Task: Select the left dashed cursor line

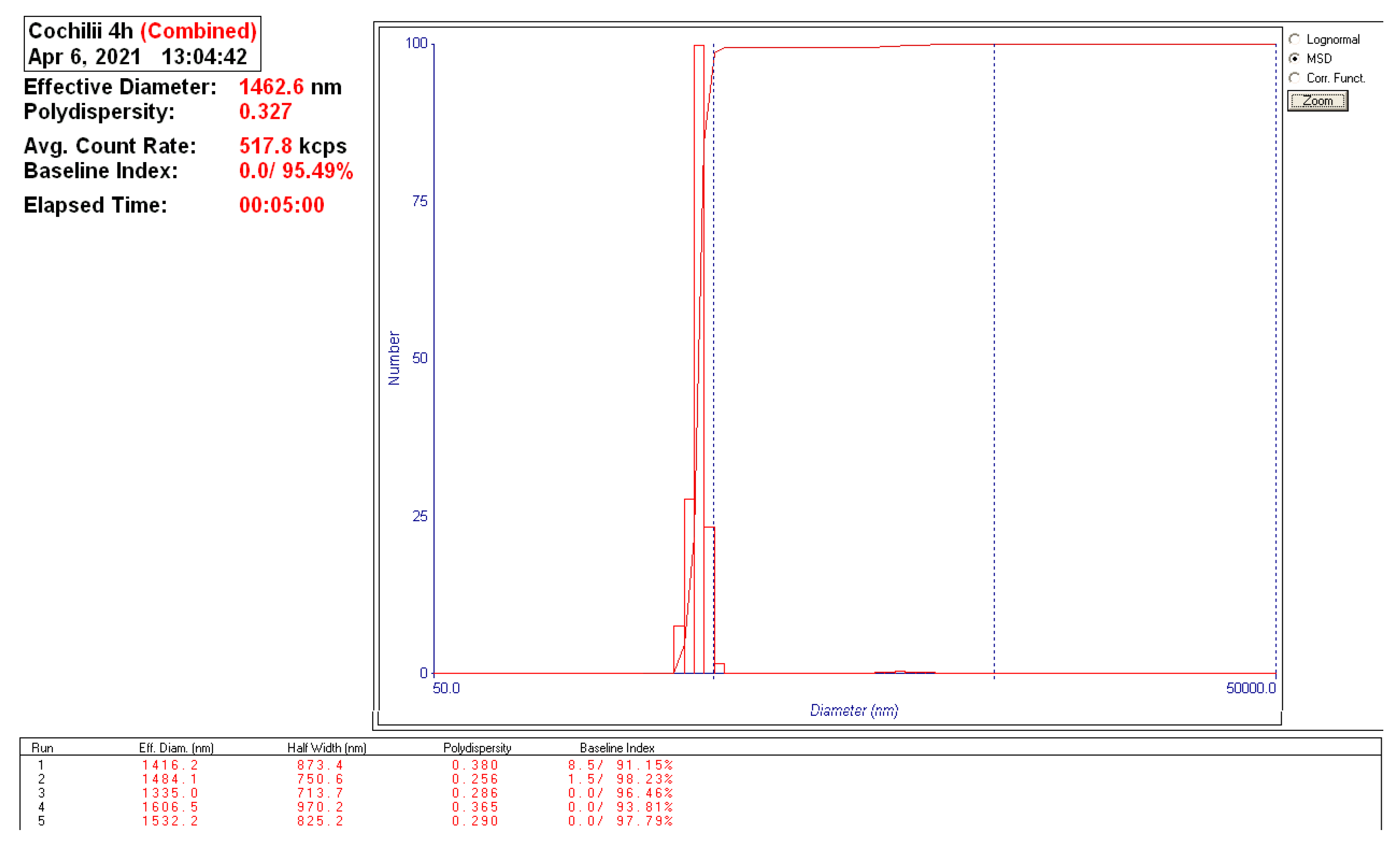Action: tap(713, 398)
